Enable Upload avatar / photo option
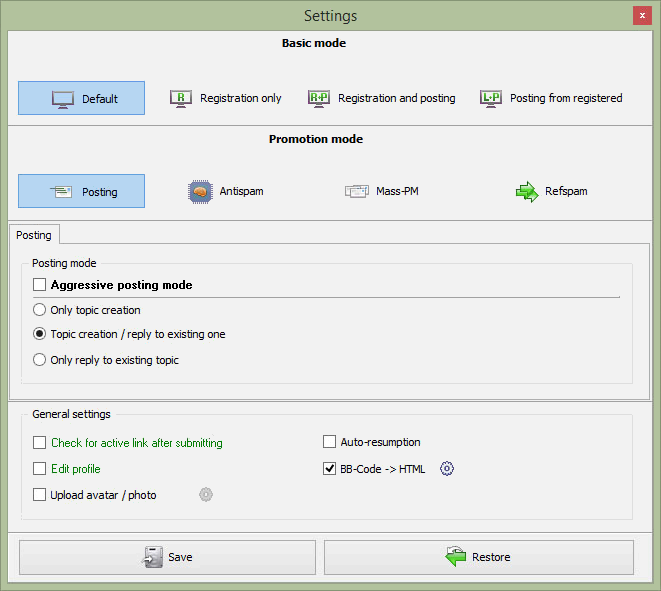 click(40, 495)
